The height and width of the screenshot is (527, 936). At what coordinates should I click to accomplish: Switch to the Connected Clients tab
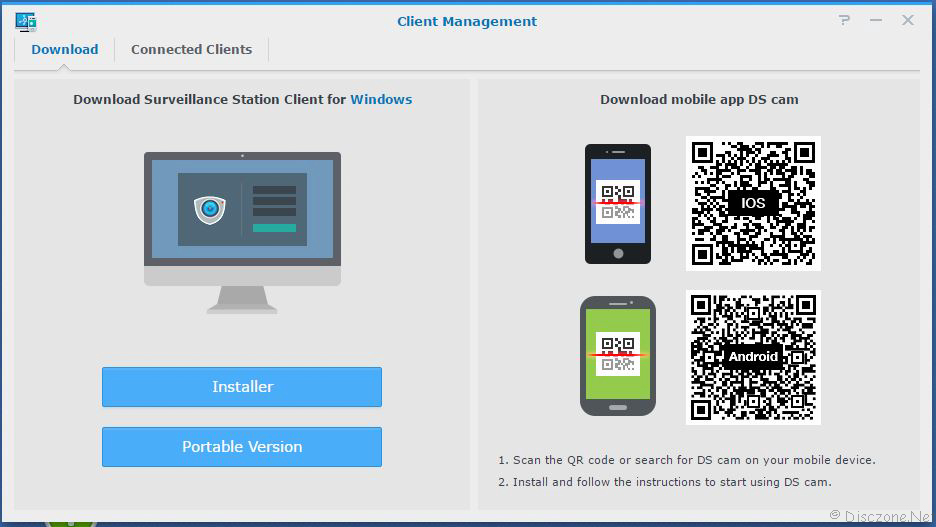pyautogui.click(x=191, y=50)
